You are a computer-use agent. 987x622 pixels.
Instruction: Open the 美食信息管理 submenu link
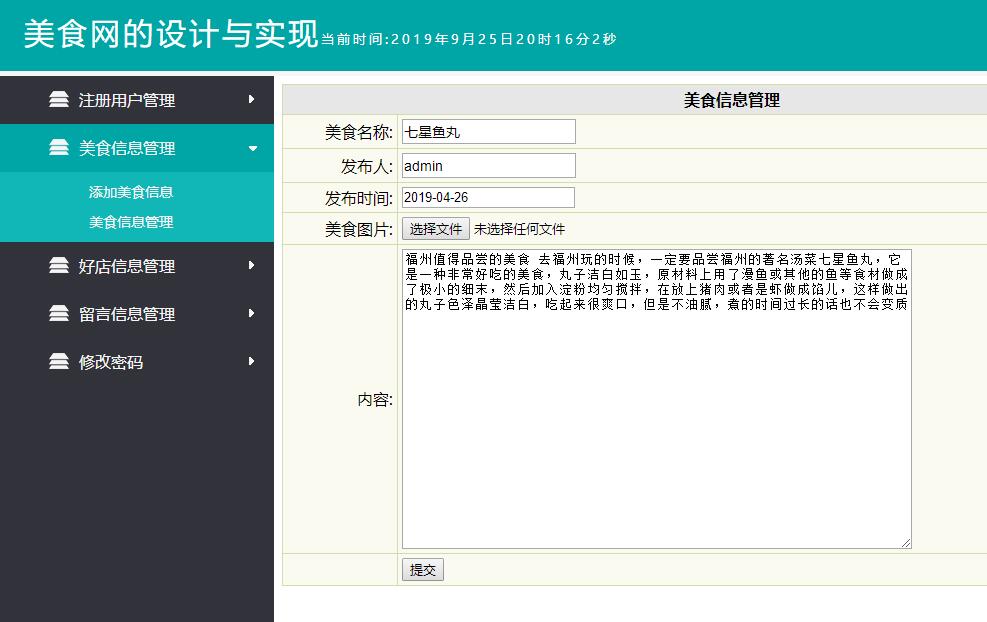coord(131,222)
